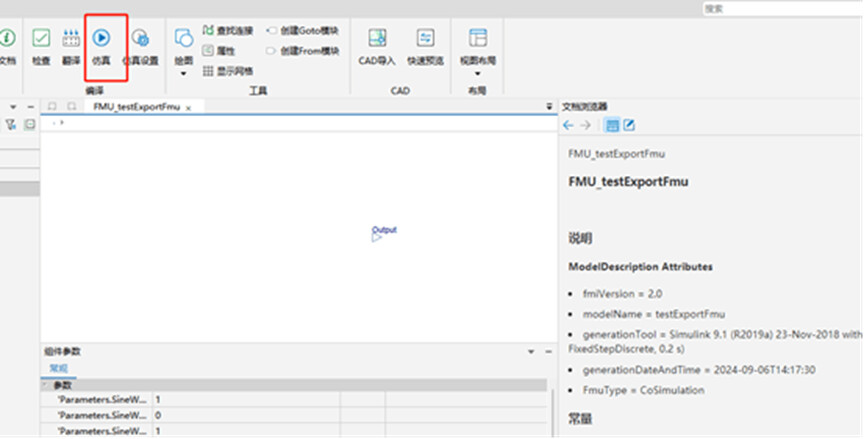Viewport: 864px width, 439px height.
Task: Click the 组件参数 panel scrollbar
Action: (553, 413)
